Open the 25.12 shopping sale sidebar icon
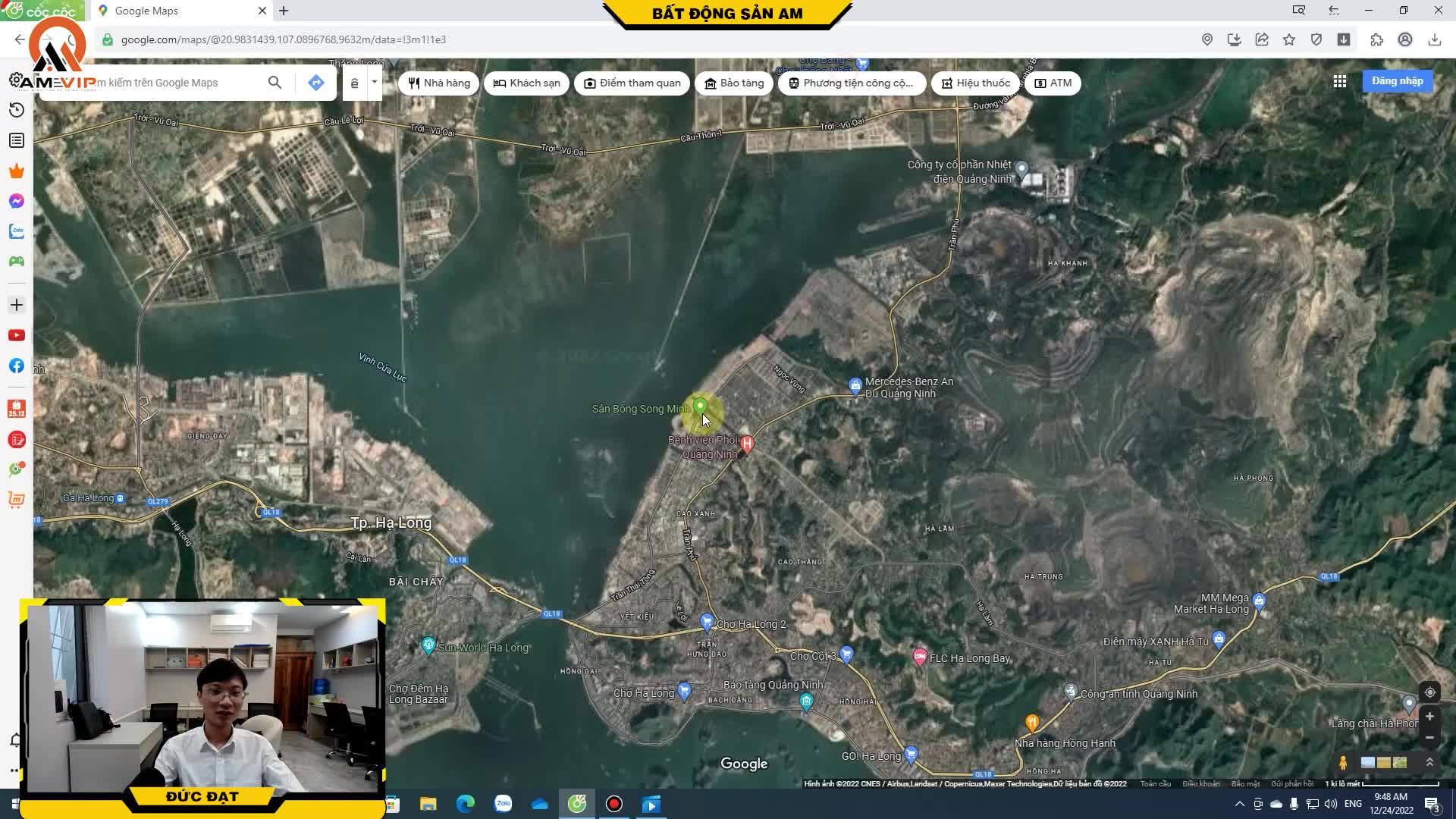Image resolution: width=1456 pixels, height=819 pixels. [x=17, y=409]
